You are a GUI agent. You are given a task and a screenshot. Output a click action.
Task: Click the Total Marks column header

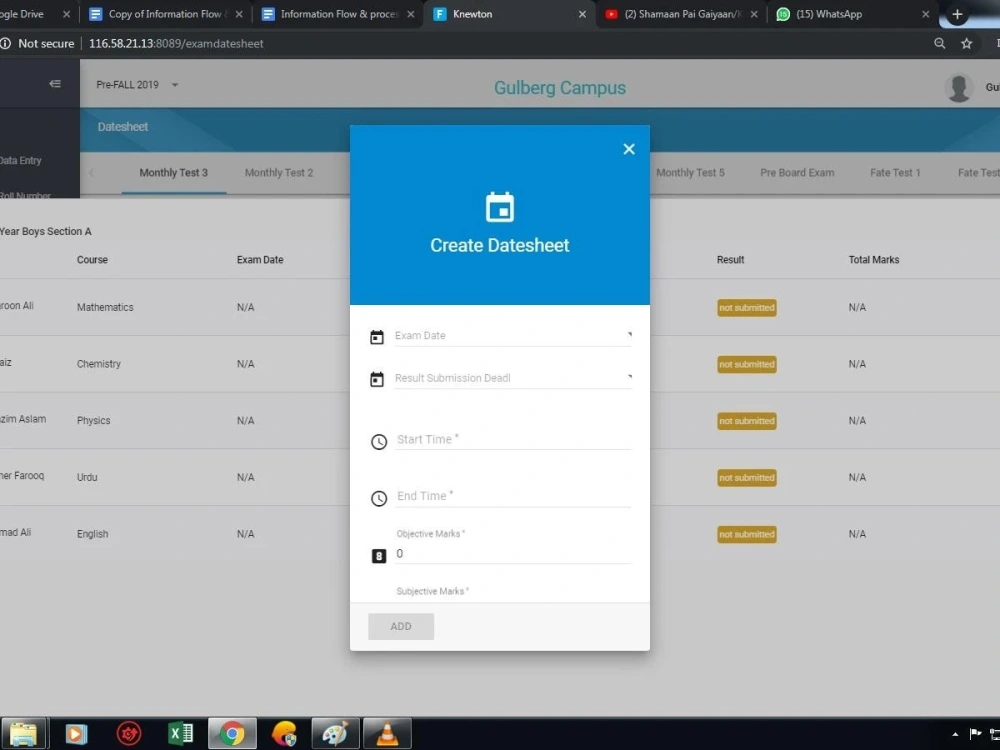point(873,260)
